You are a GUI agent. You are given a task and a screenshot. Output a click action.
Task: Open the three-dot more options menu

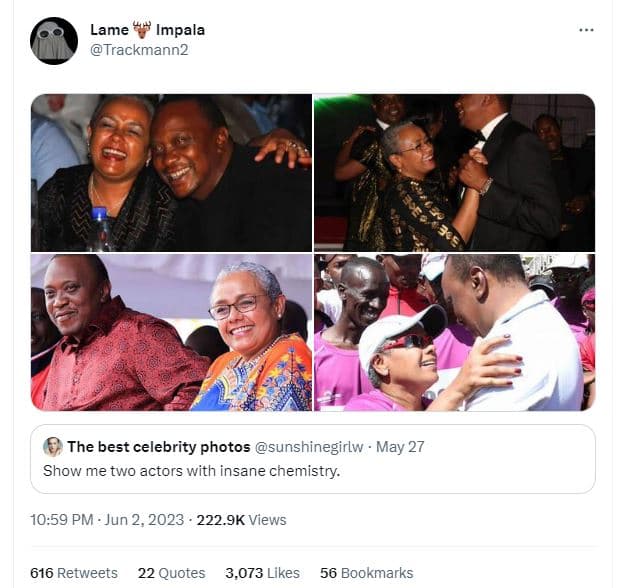586,30
